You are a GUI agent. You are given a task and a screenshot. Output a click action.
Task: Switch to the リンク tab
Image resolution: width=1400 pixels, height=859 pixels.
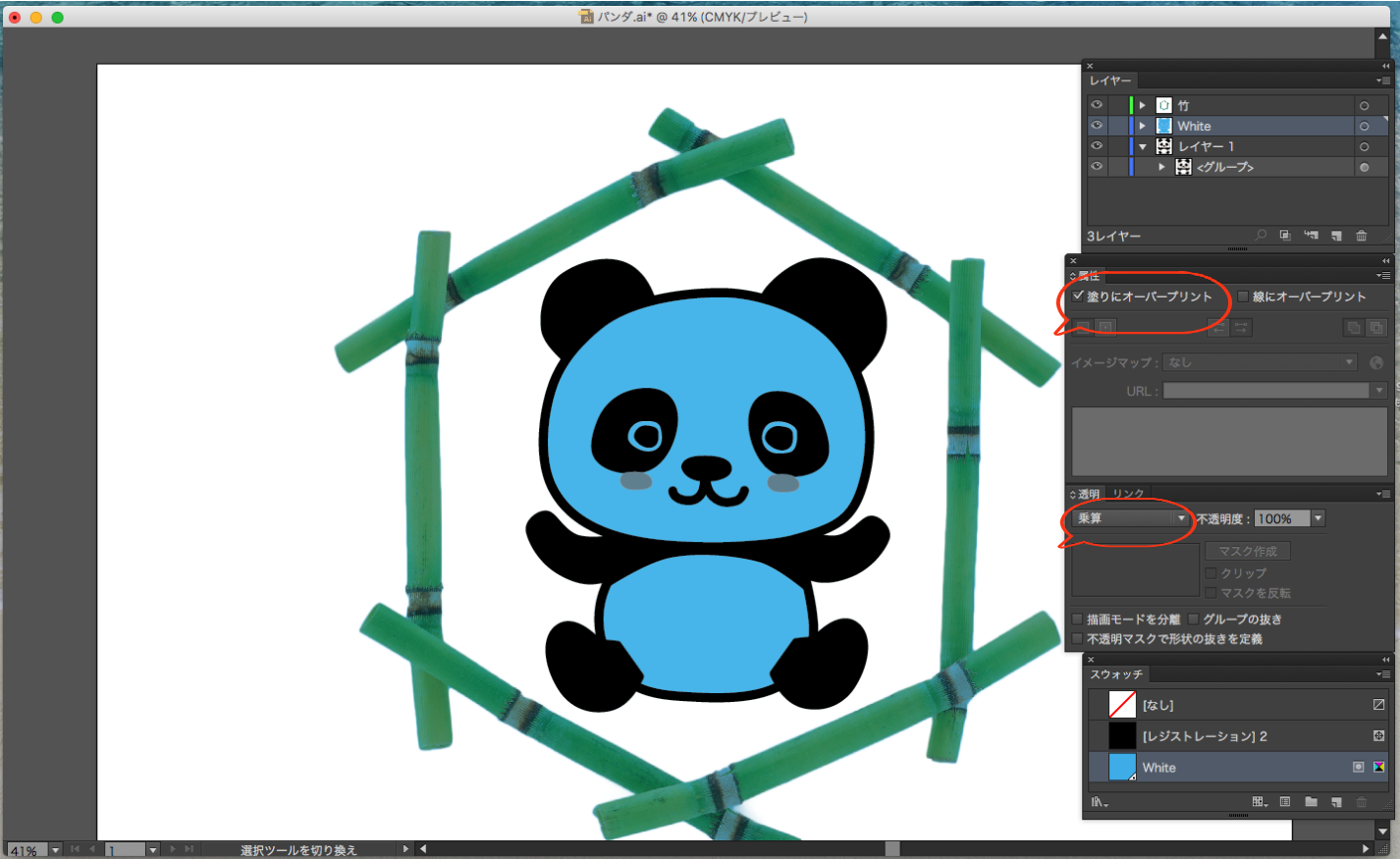coord(1128,494)
